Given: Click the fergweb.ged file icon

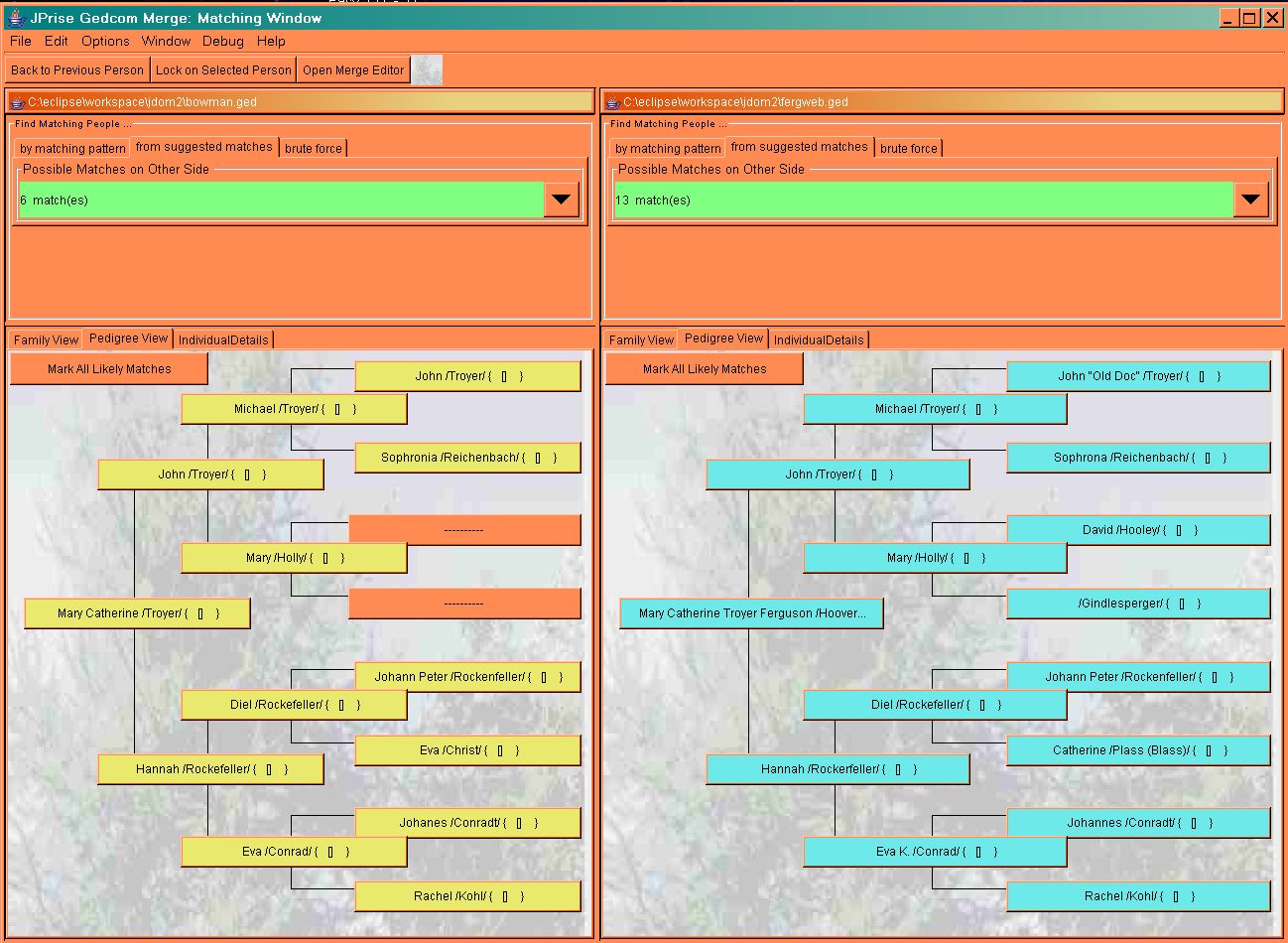Looking at the screenshot, I should click(612, 102).
